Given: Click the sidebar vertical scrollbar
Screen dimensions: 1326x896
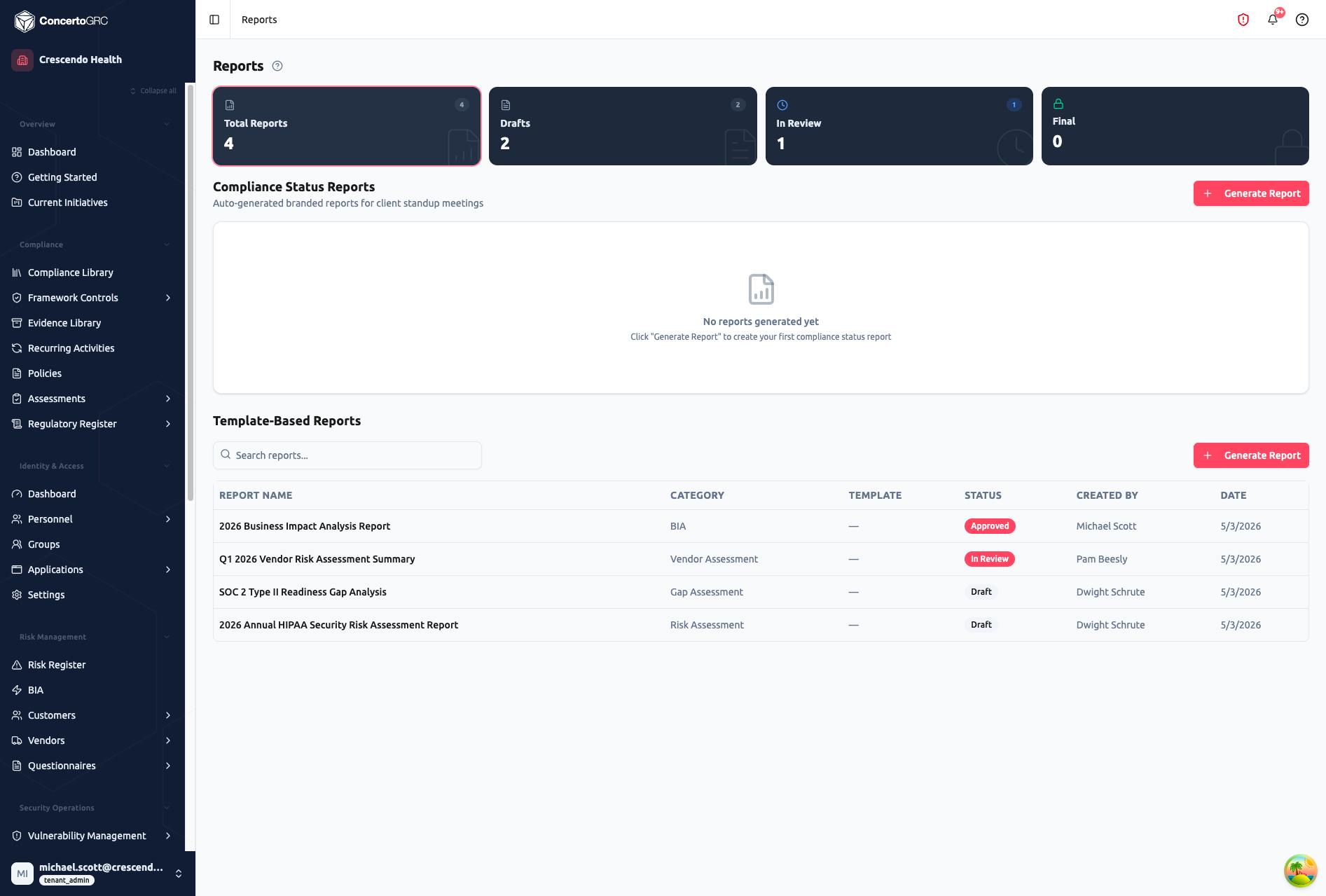Looking at the screenshot, I should (190, 294).
